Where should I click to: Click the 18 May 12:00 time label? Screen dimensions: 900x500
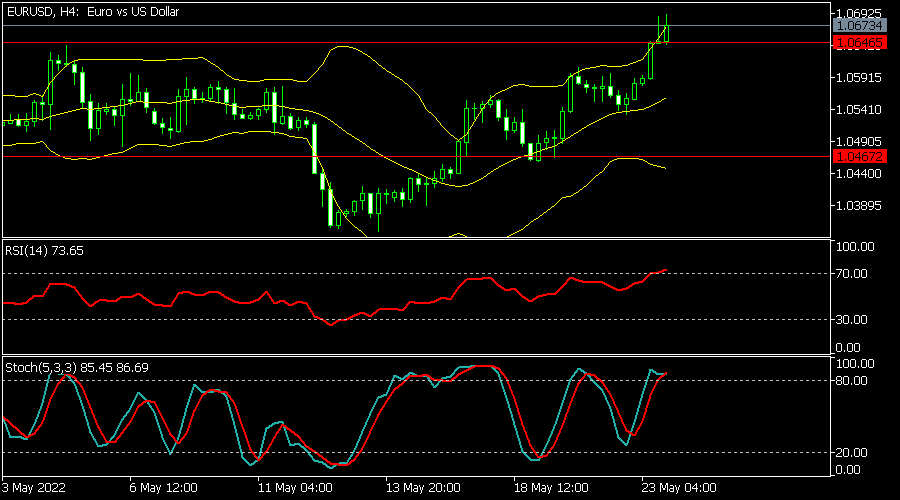(x=551, y=488)
